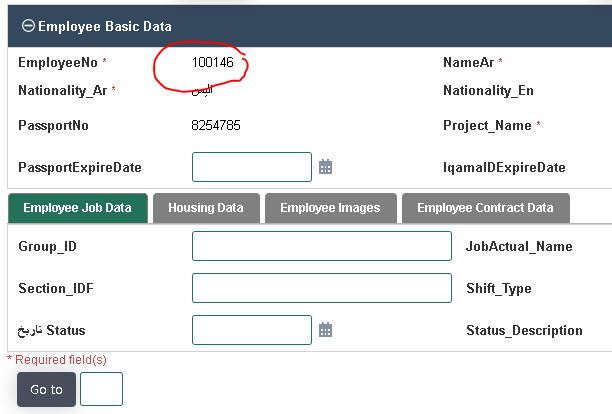Click the Nationality_Ar Arabic value
The height and width of the screenshot is (414, 612).
point(202,91)
